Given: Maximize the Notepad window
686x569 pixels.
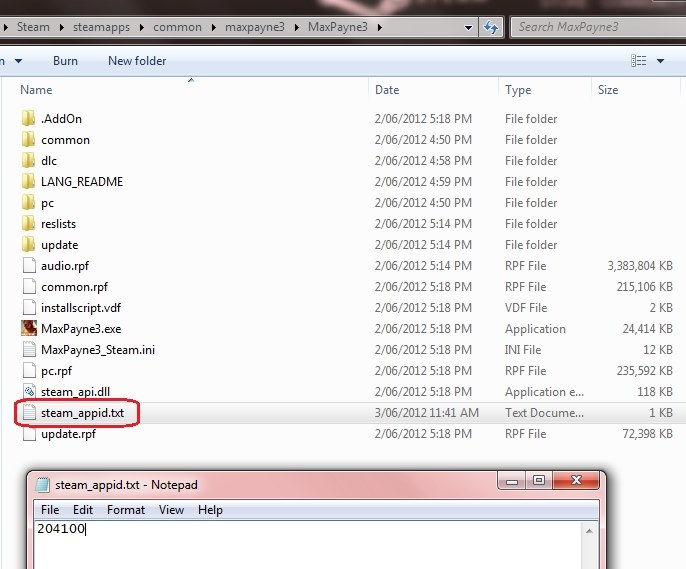Looking at the screenshot, I should [x=539, y=481].
